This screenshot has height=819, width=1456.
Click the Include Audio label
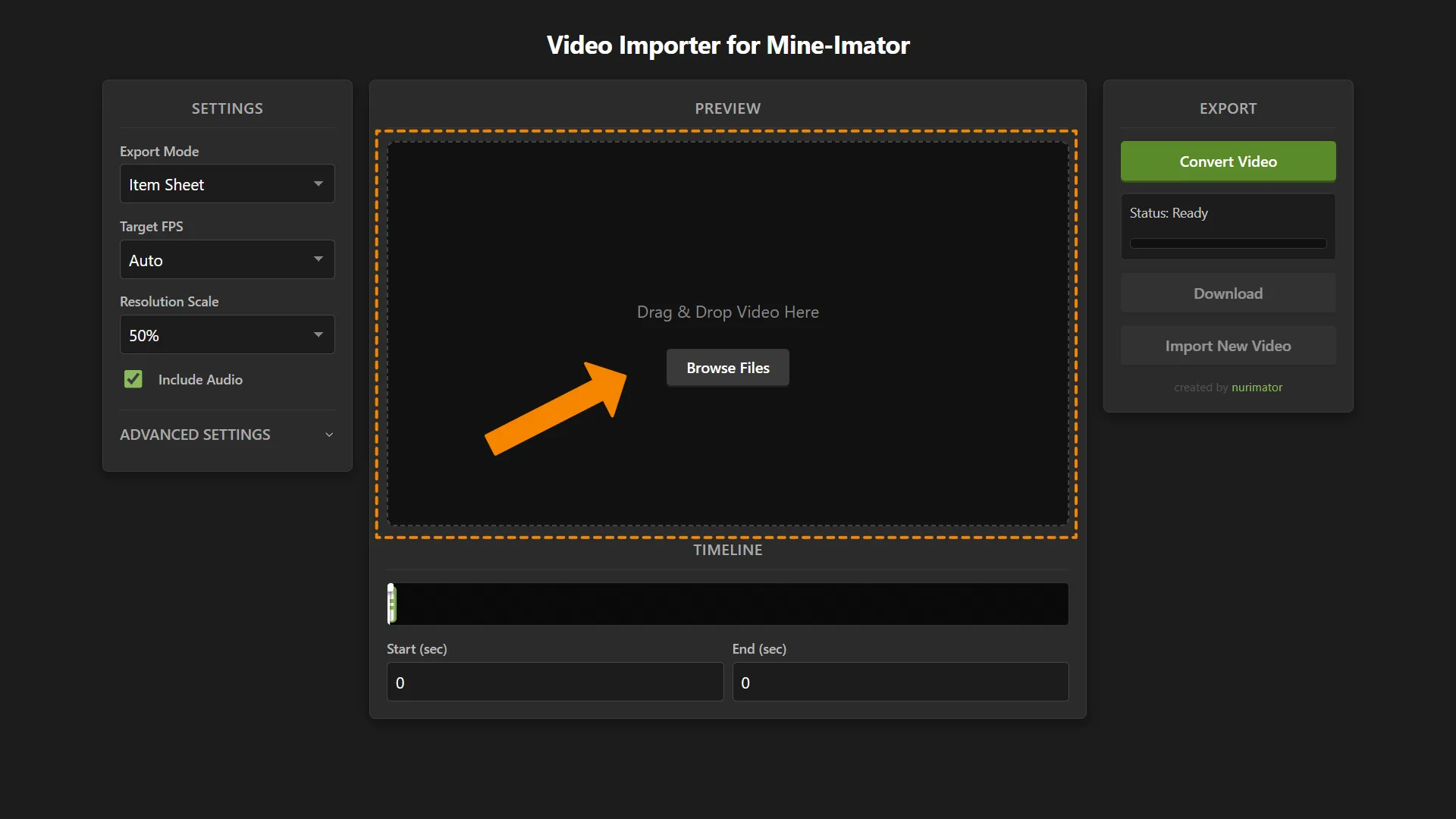point(200,379)
